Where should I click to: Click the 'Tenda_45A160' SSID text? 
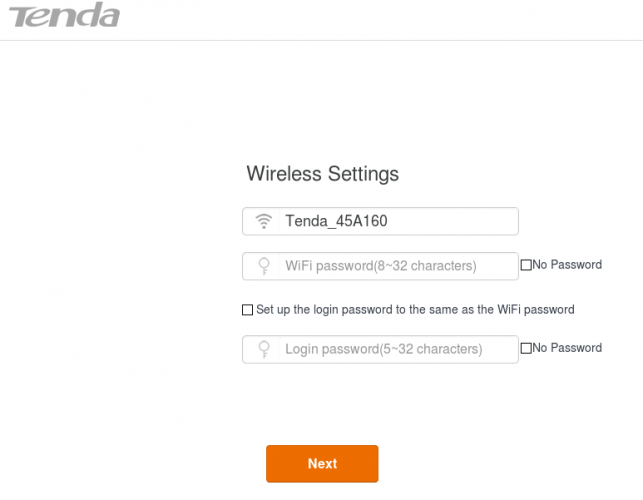coord(336,221)
